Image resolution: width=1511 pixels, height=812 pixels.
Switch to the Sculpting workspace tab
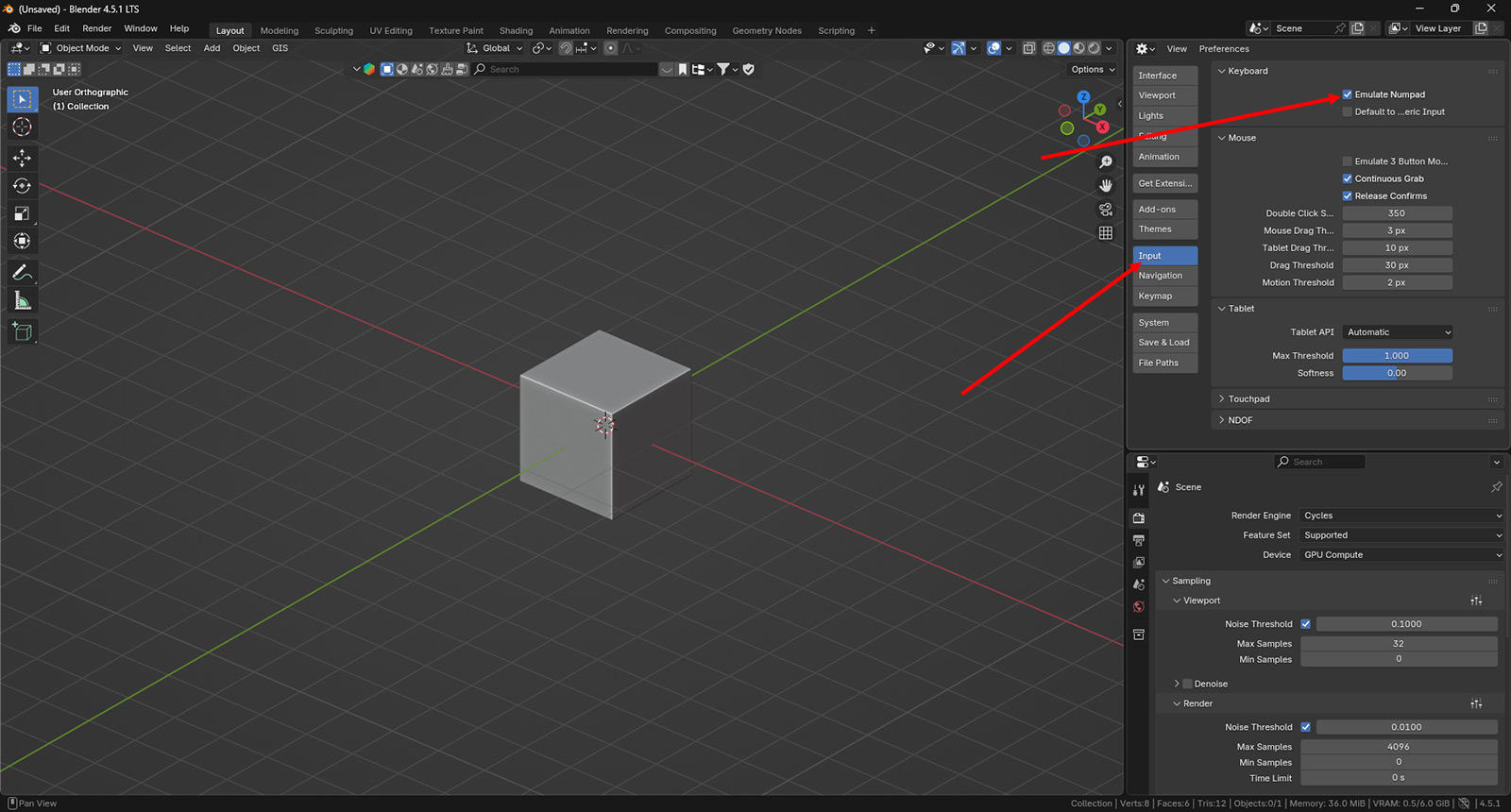click(333, 30)
